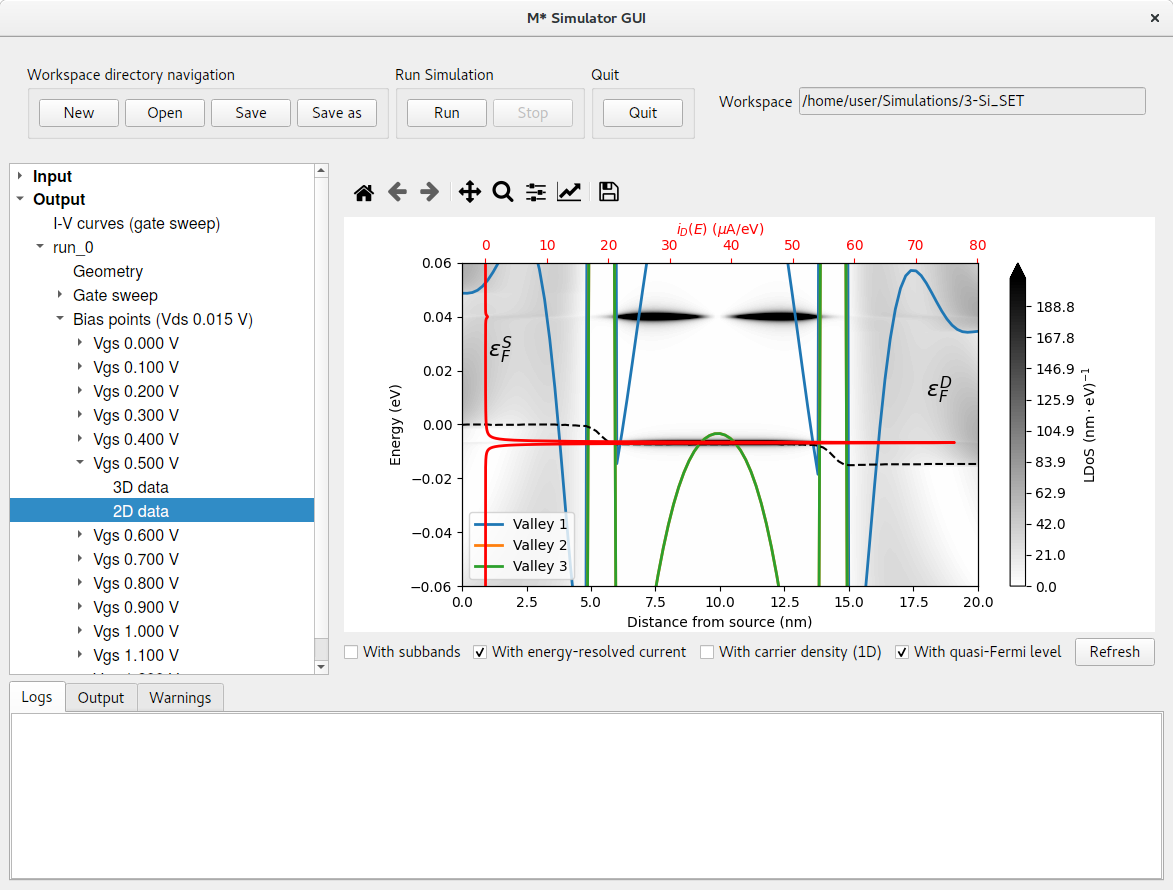Expand the Vgs 0.300 V entry
Image resolution: width=1173 pixels, height=890 pixels.
point(78,415)
